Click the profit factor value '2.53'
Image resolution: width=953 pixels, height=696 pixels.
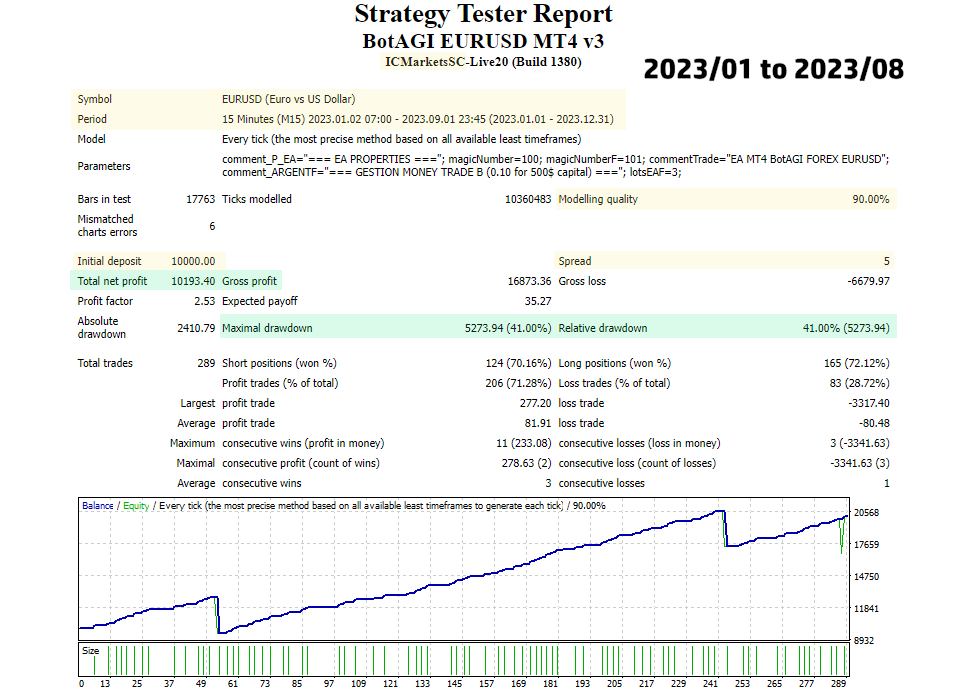(205, 301)
